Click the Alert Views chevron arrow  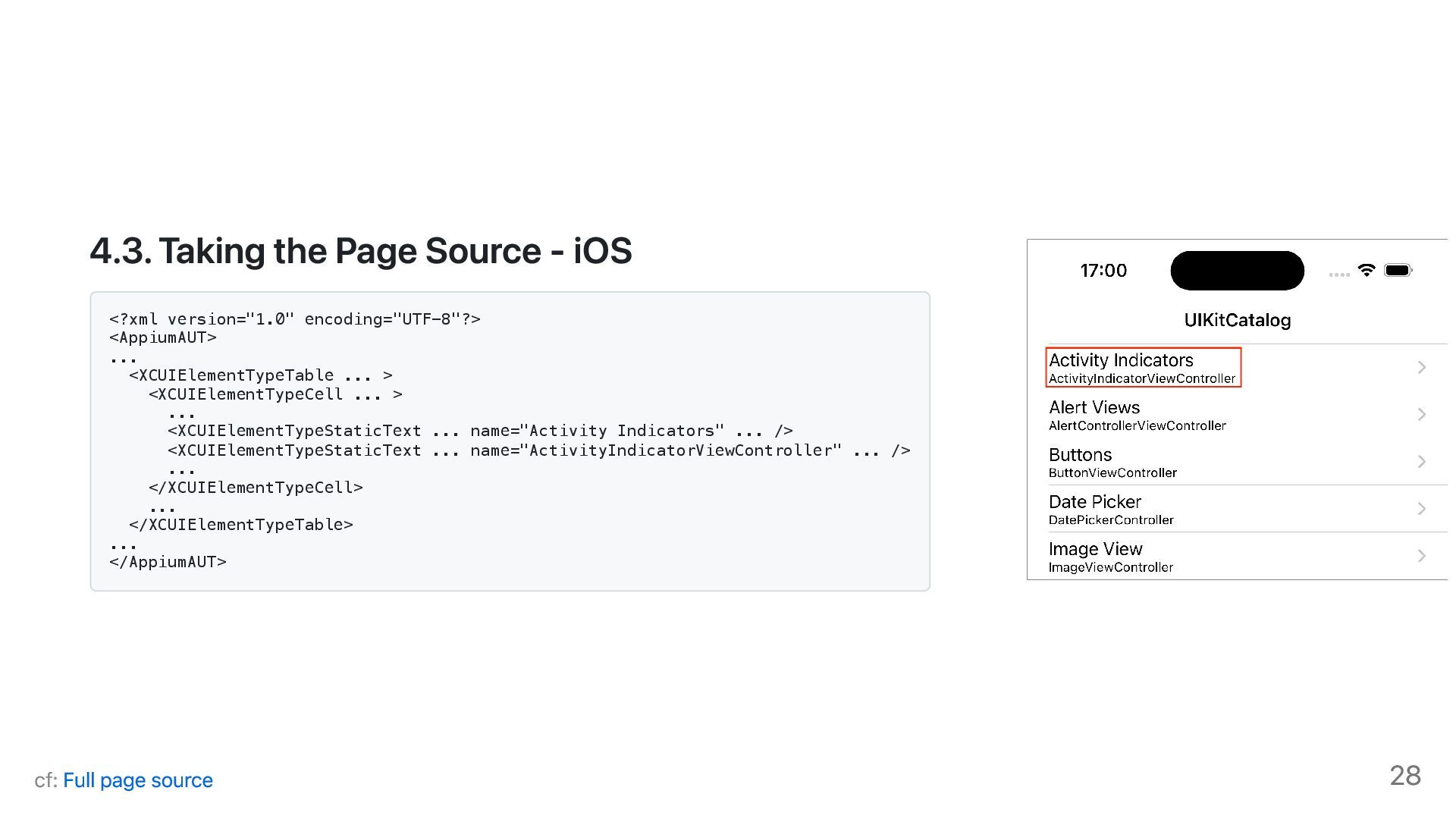(1422, 414)
